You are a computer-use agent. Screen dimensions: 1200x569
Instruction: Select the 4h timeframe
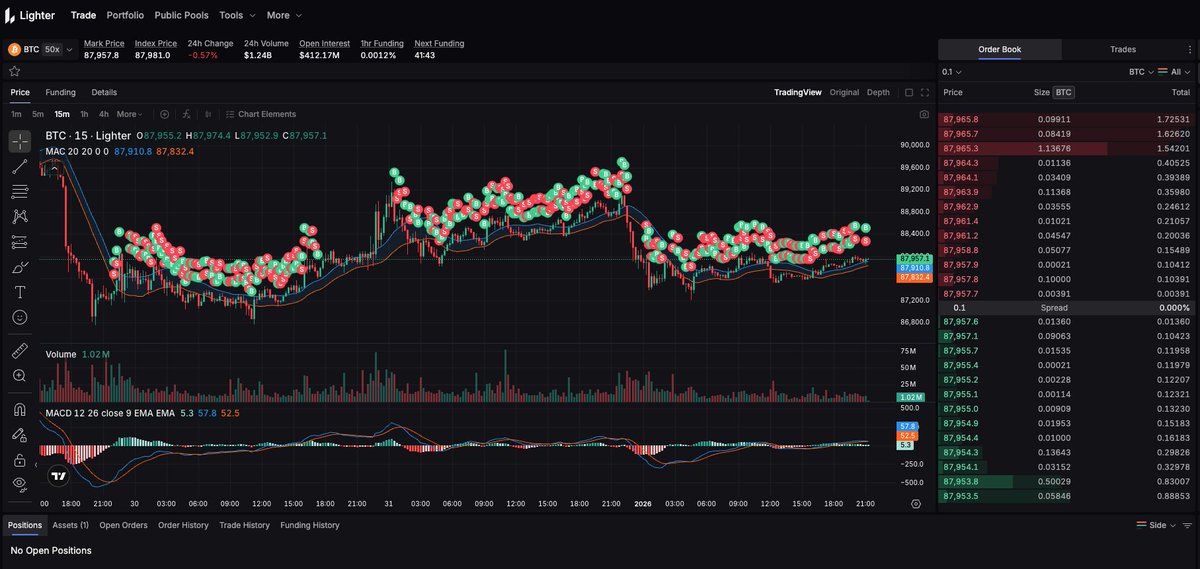pos(104,114)
